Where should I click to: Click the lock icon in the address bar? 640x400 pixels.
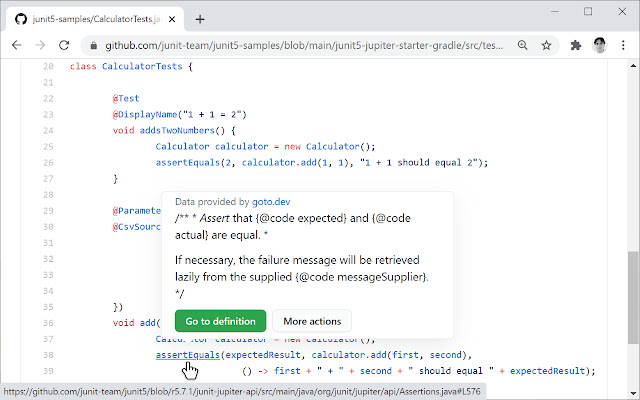93,45
